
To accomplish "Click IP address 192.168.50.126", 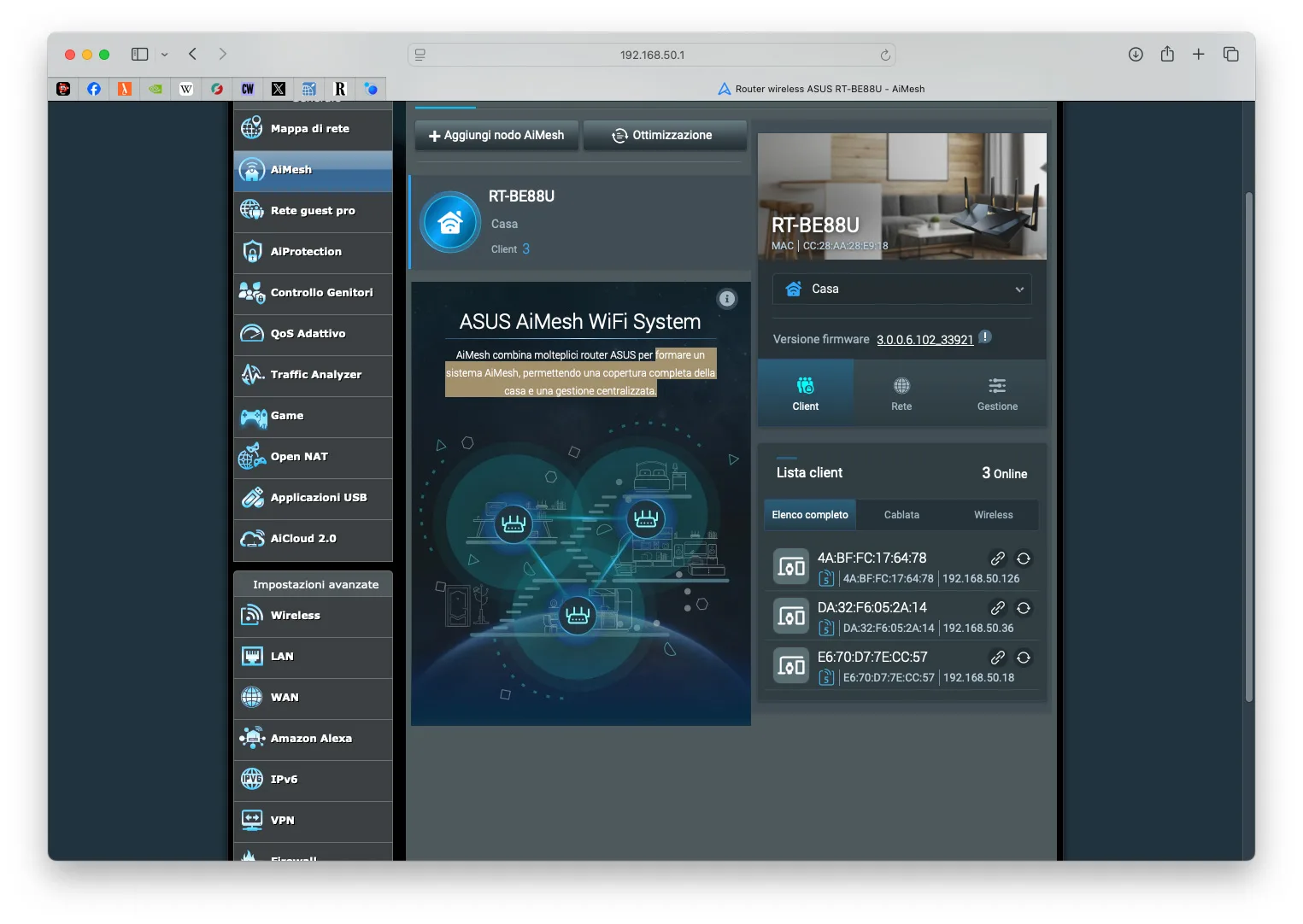I will pos(981,579).
